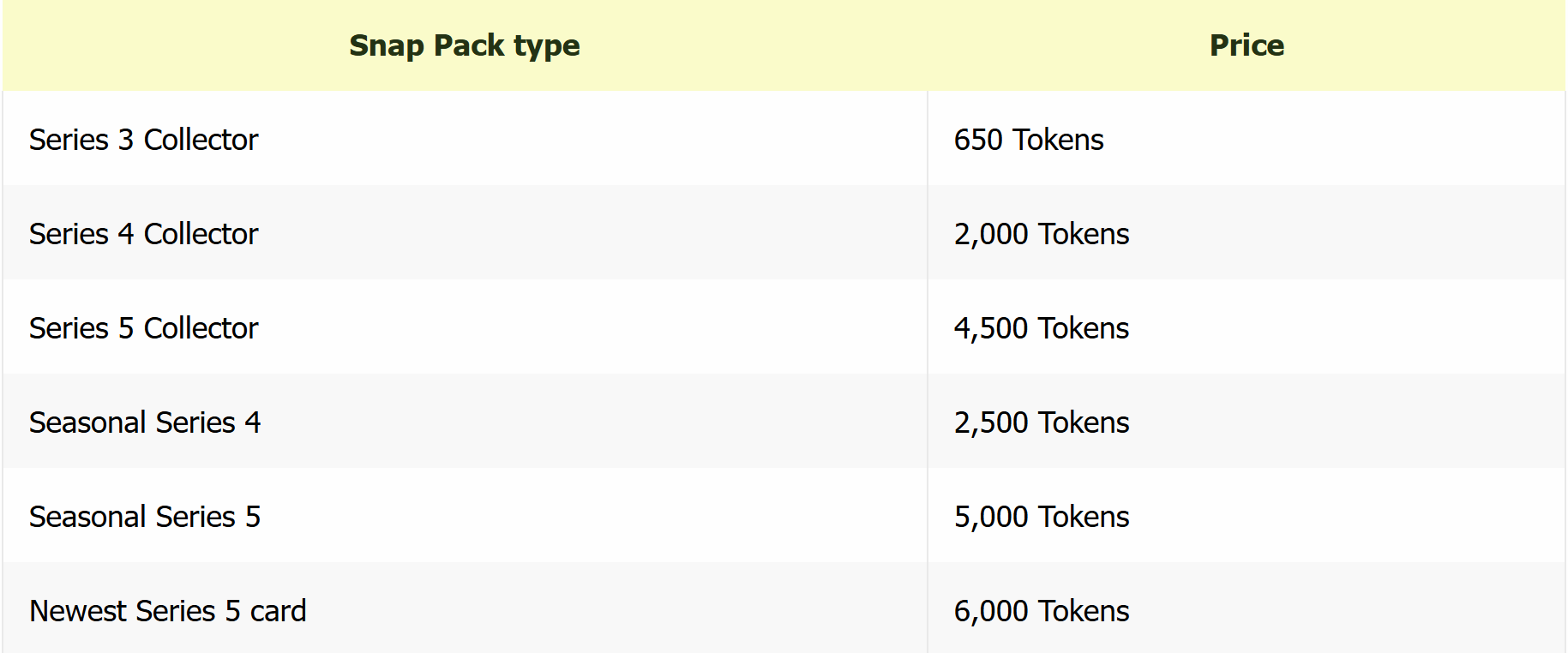Click the word Newest in last row
This screenshot has height=653, width=1568.
click(x=78, y=611)
